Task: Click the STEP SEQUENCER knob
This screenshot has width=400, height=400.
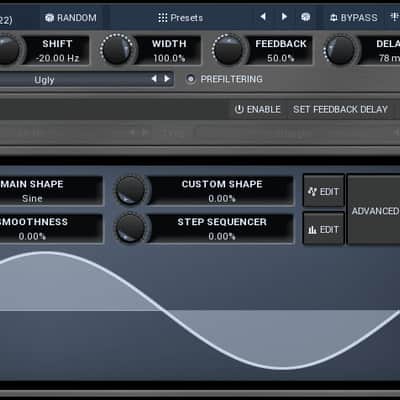Action: click(130, 228)
